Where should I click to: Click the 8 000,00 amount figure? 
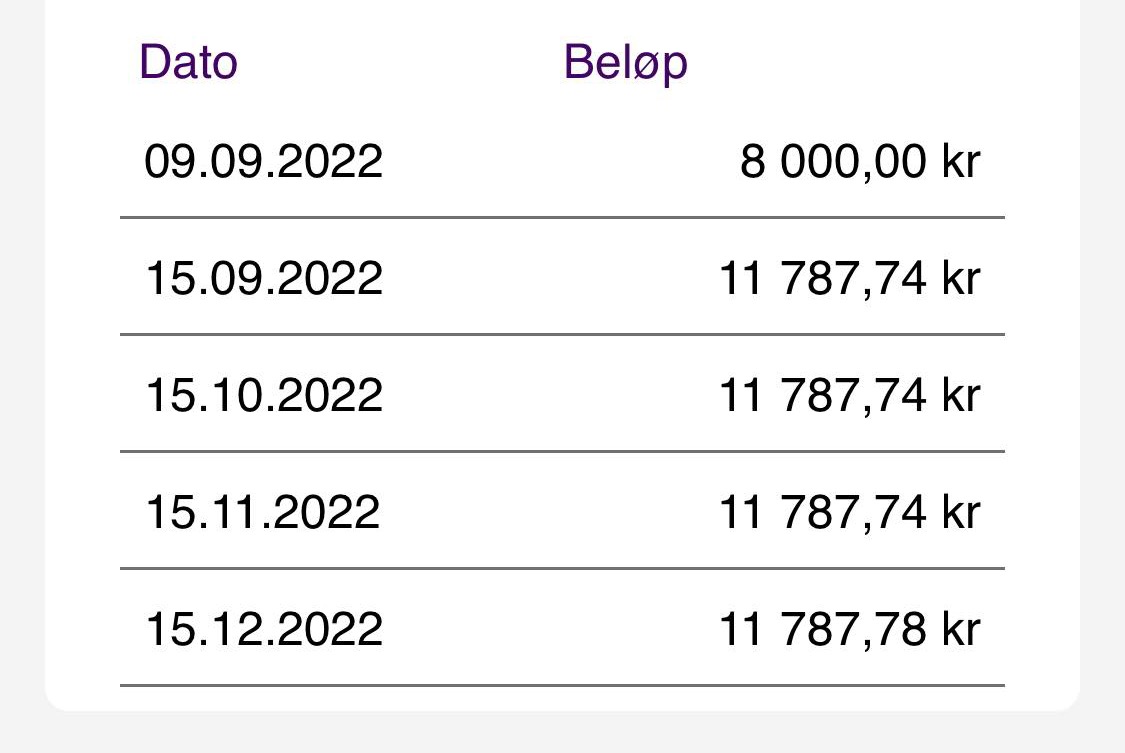pyautogui.click(x=833, y=161)
